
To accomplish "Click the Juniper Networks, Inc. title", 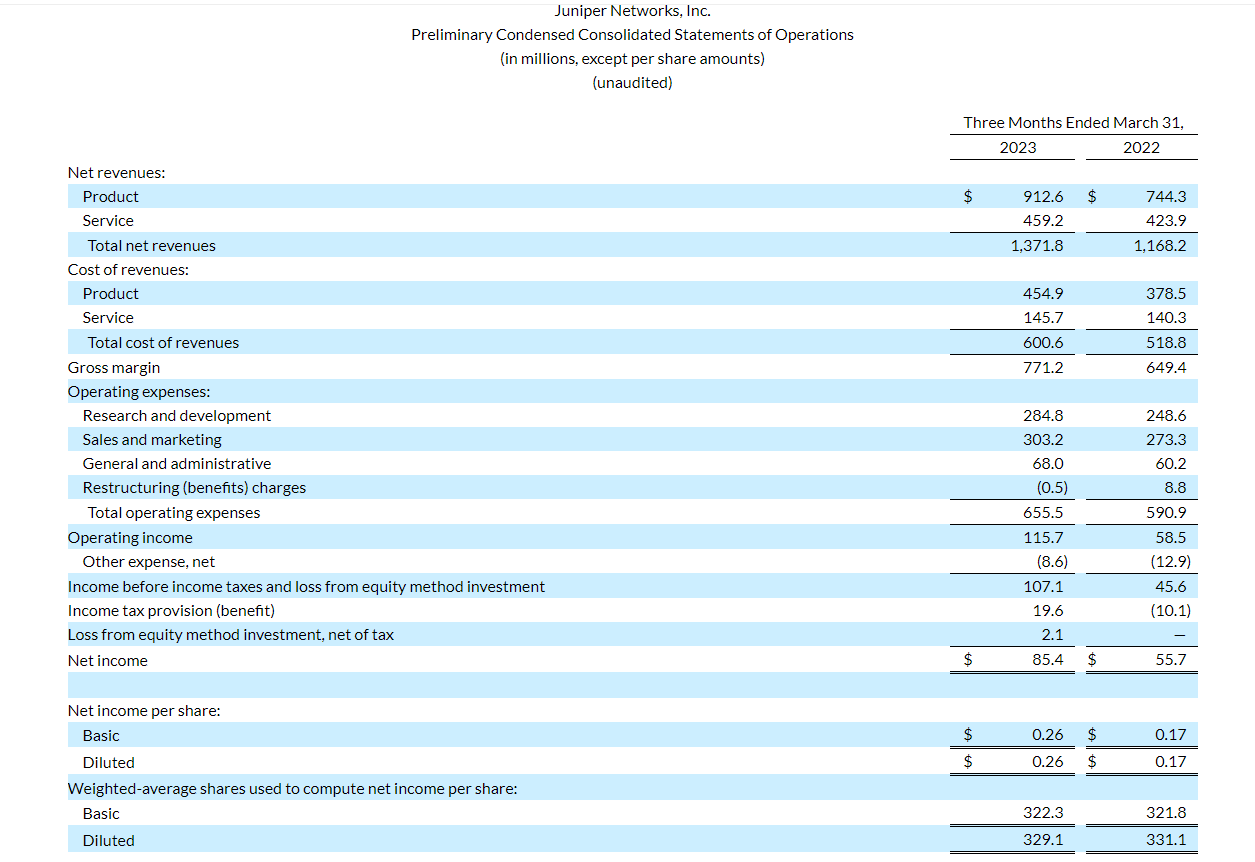I will [632, 11].
